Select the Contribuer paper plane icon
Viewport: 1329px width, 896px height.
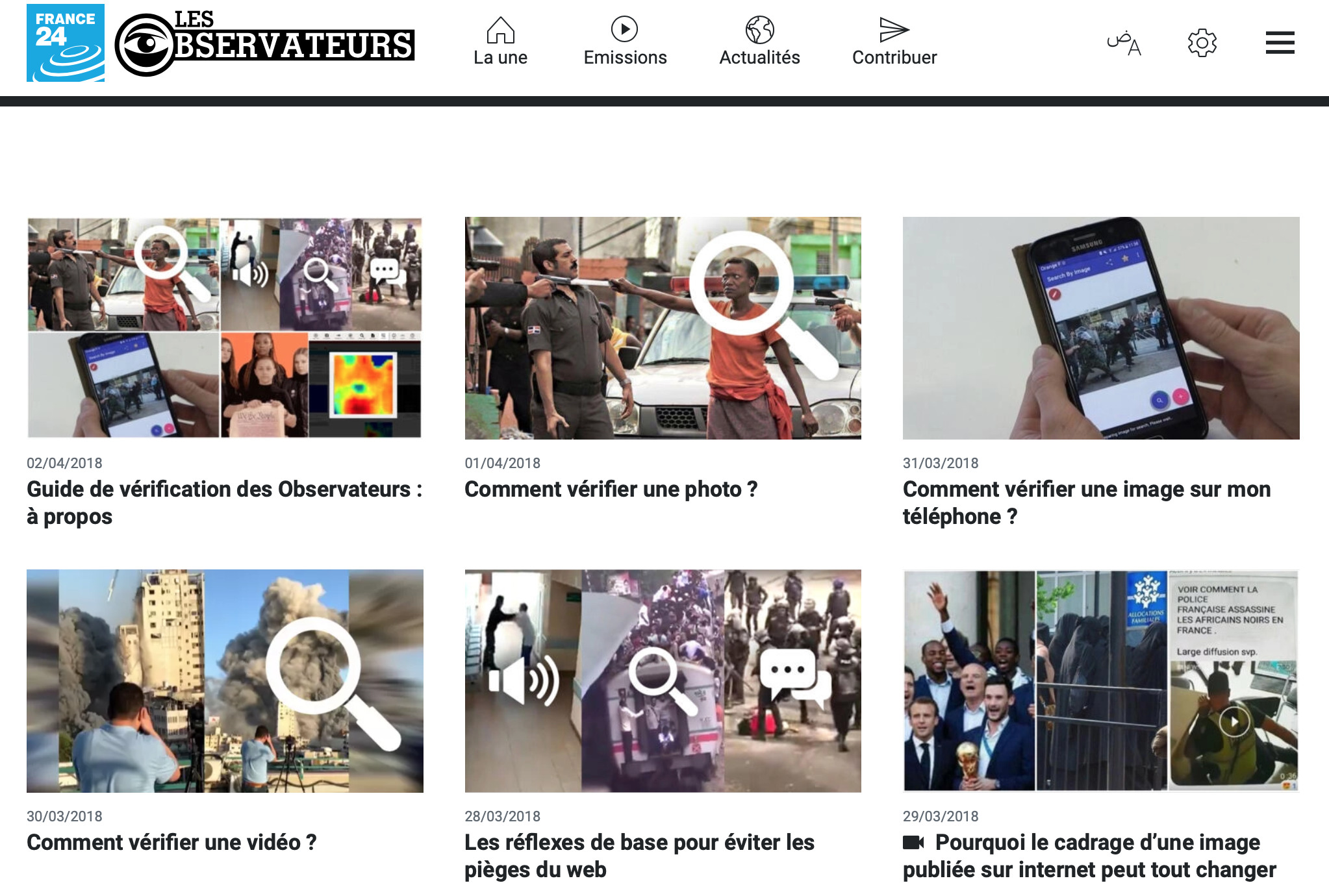tap(894, 30)
